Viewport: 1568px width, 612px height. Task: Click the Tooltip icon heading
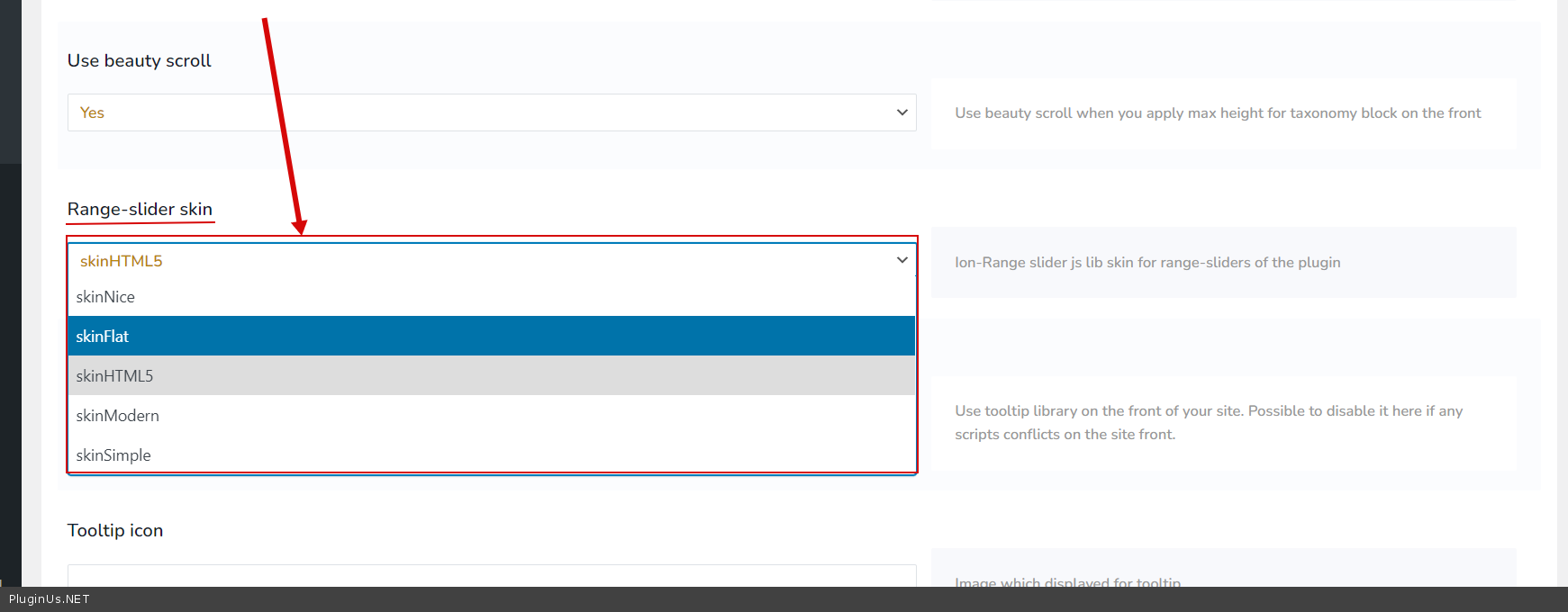[x=115, y=530]
